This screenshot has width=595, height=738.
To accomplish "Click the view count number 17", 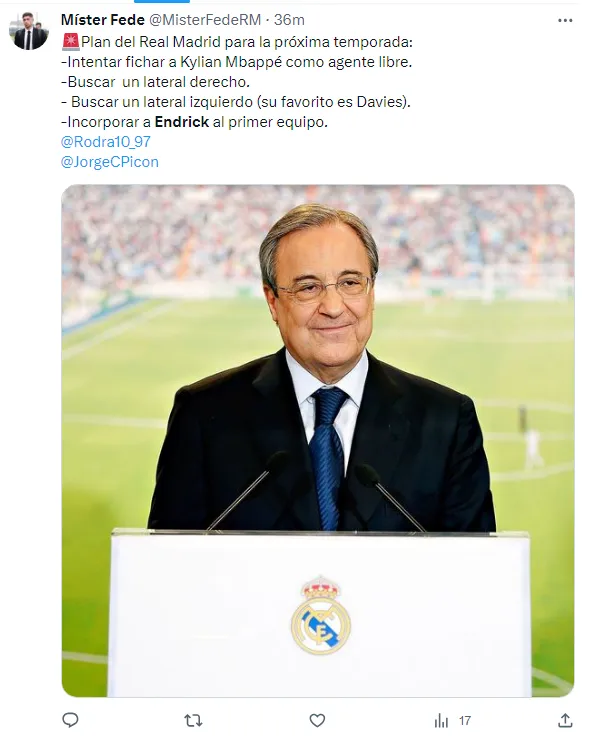I will pyautogui.click(x=465, y=721).
